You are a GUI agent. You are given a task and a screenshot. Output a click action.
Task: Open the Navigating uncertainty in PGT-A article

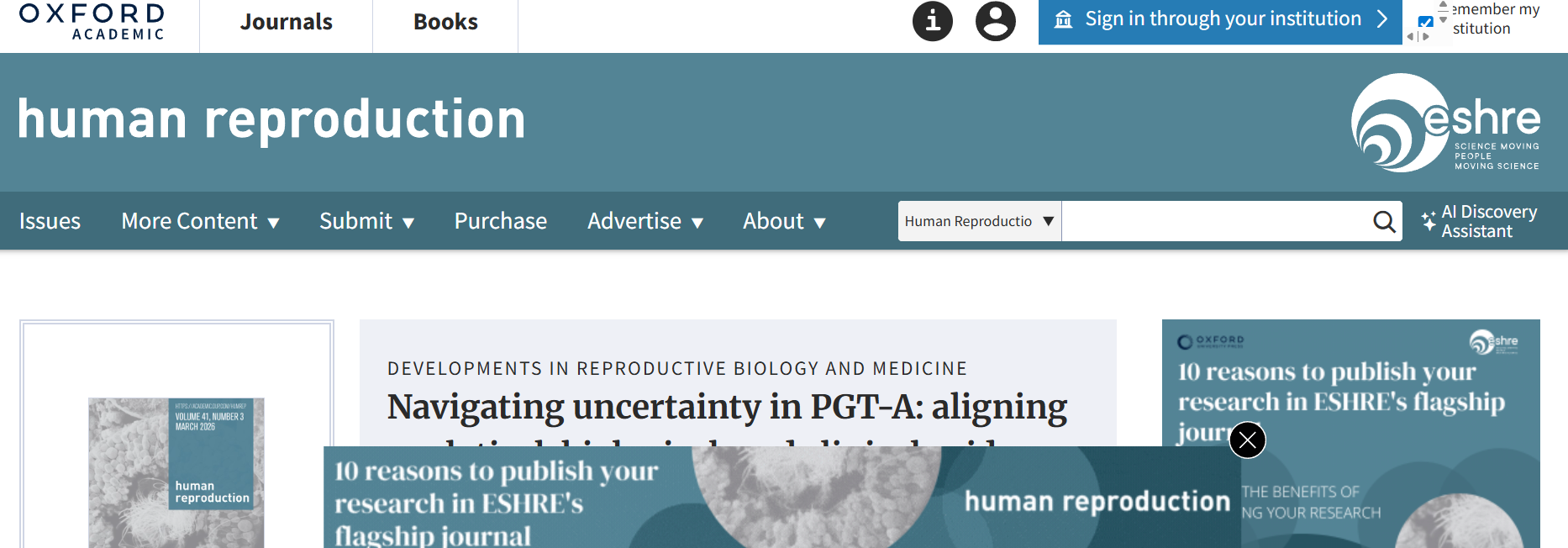[727, 408]
